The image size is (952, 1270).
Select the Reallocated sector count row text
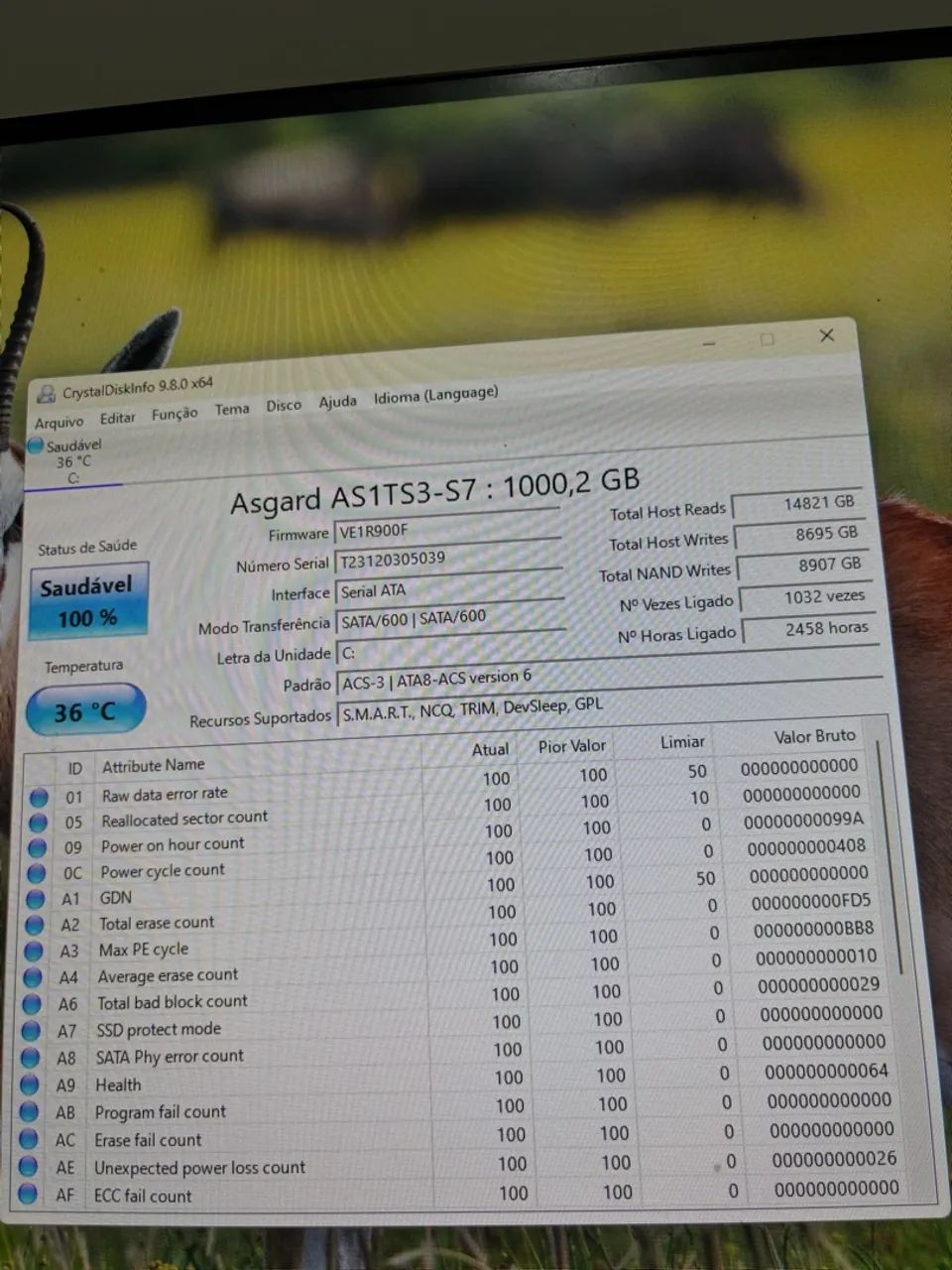coord(184,819)
